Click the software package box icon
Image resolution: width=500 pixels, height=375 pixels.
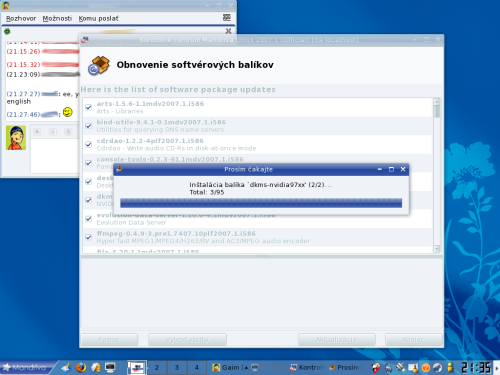pyautogui.click(x=99, y=65)
